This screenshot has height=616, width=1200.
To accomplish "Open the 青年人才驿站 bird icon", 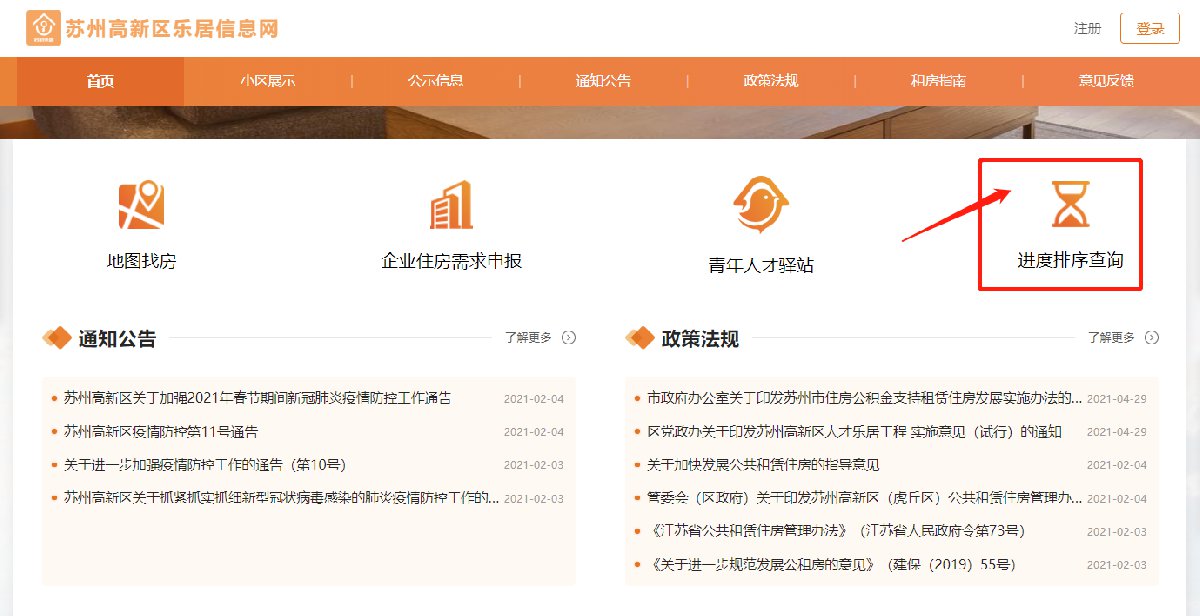I will pyautogui.click(x=760, y=205).
